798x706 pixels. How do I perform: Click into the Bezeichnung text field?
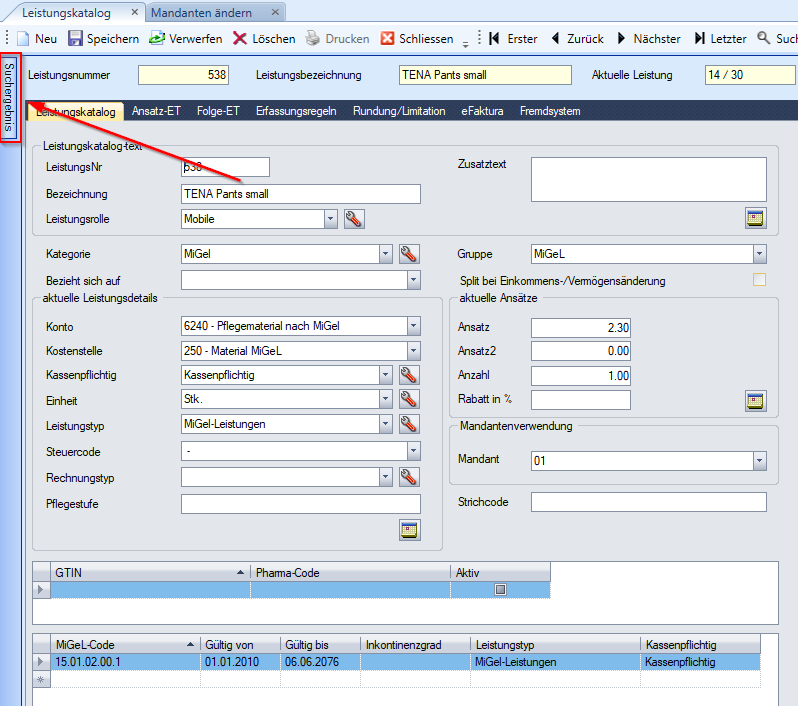(x=301, y=194)
